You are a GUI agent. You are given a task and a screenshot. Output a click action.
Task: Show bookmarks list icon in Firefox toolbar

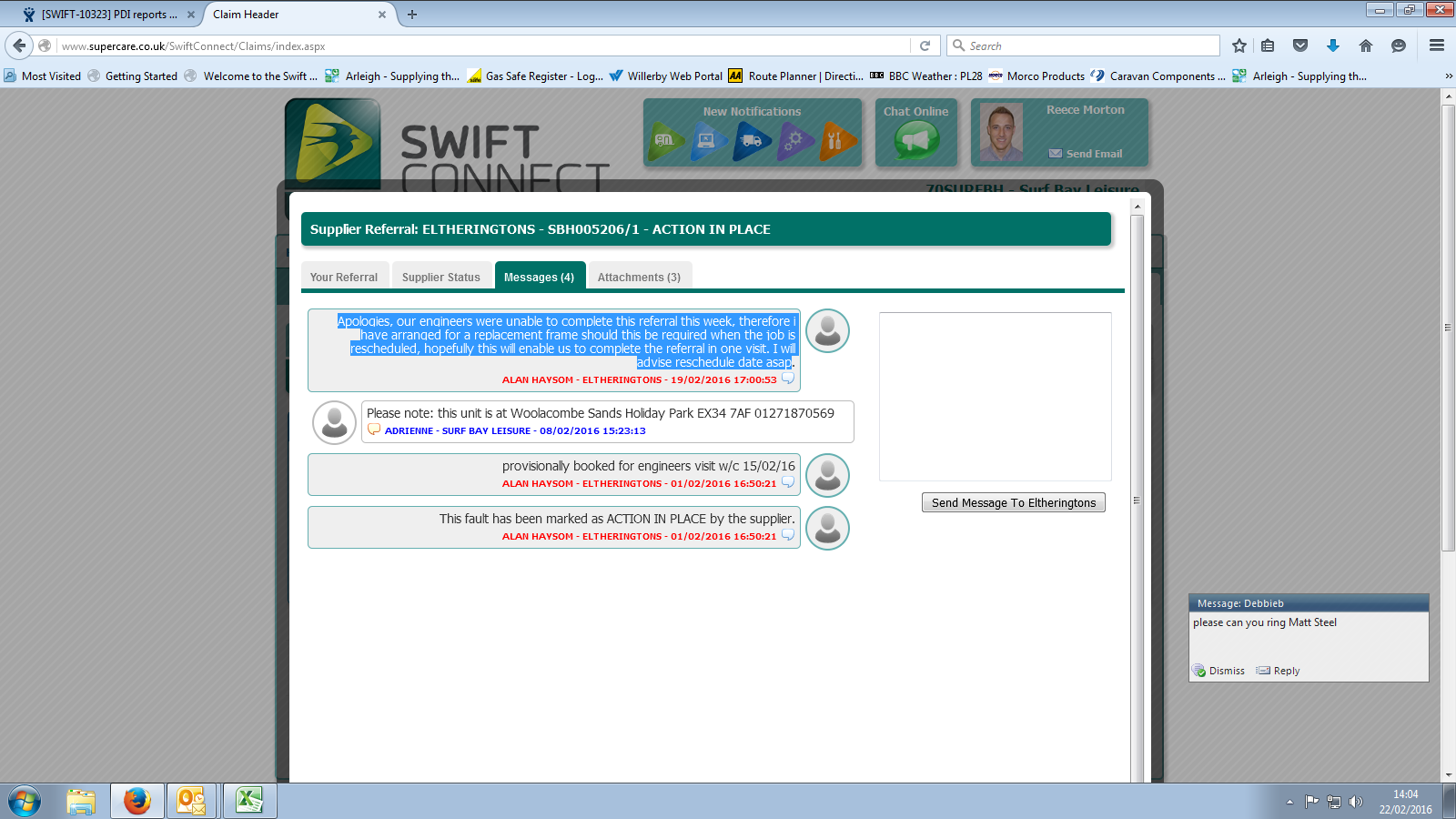click(1268, 45)
